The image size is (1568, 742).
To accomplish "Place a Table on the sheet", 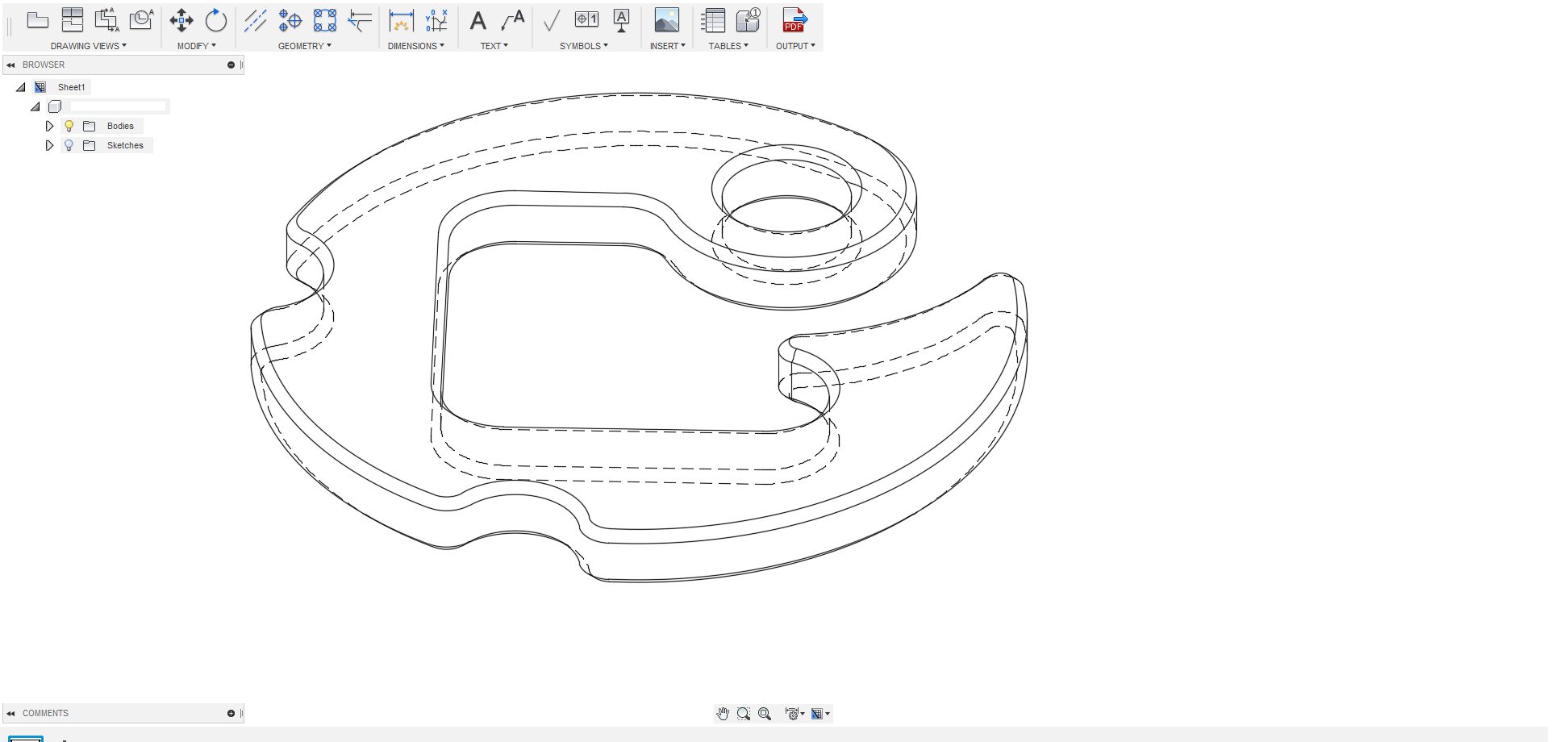I will (x=713, y=20).
